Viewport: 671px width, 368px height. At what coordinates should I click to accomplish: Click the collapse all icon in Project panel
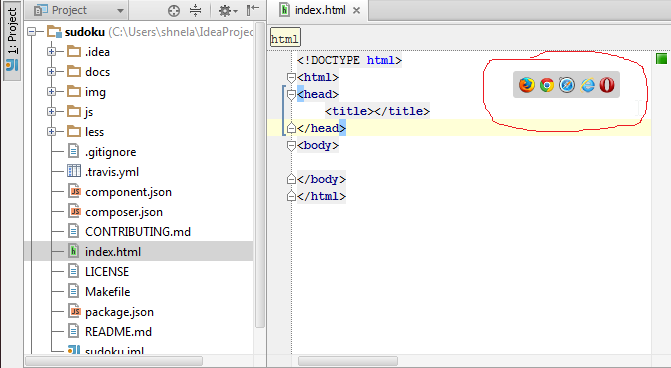[x=196, y=10]
